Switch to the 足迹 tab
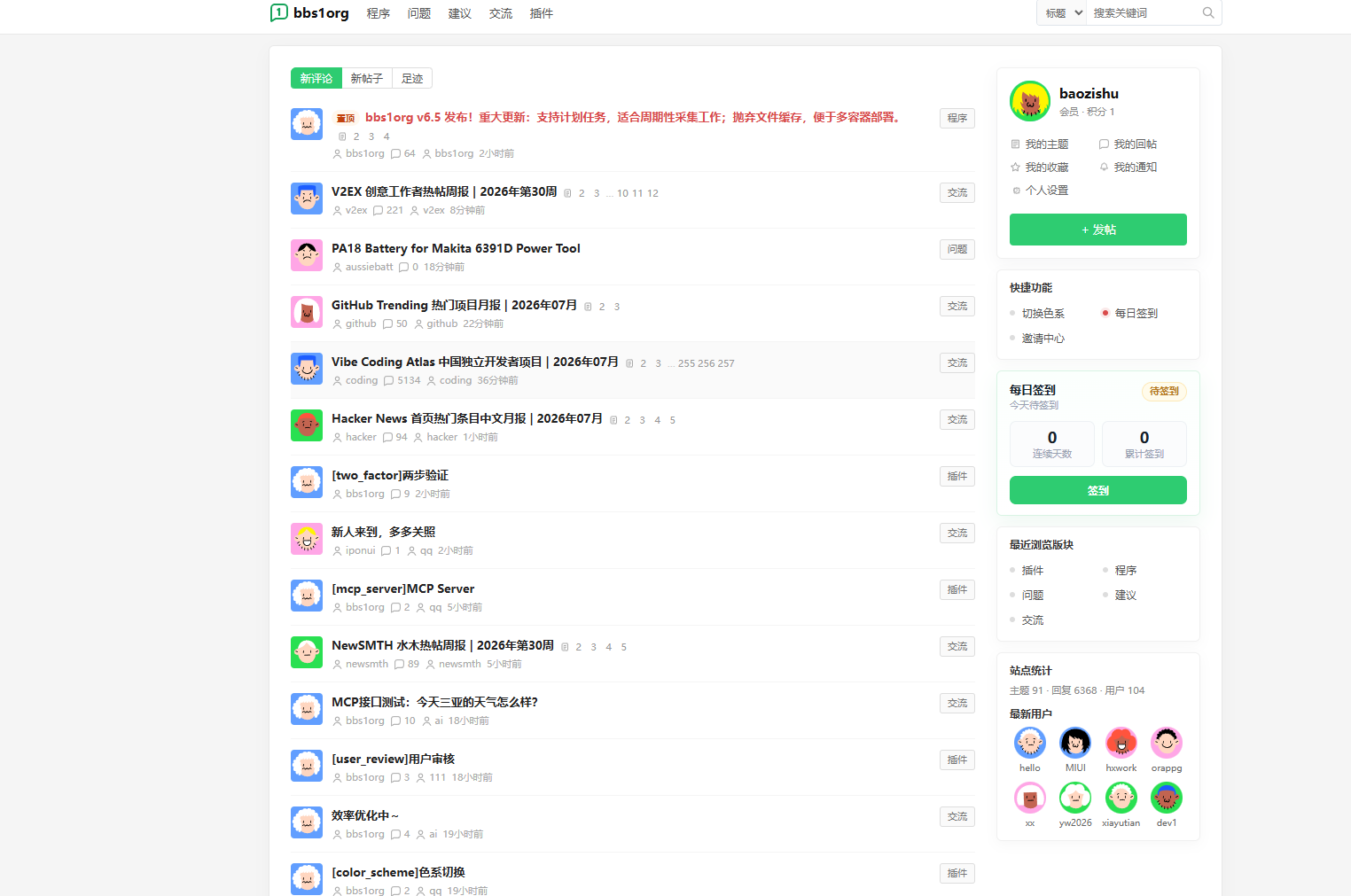This screenshot has height=896, width=1351. (412, 78)
